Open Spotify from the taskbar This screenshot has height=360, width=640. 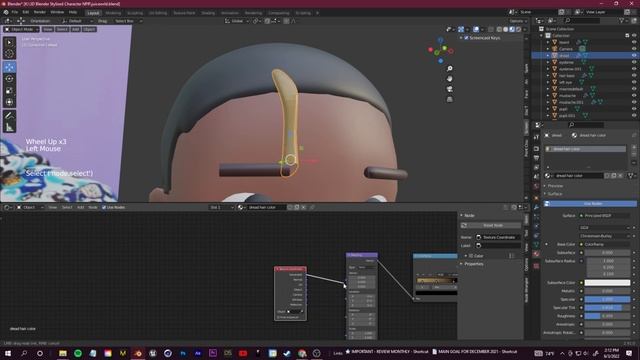pyautogui.click(x=78, y=353)
